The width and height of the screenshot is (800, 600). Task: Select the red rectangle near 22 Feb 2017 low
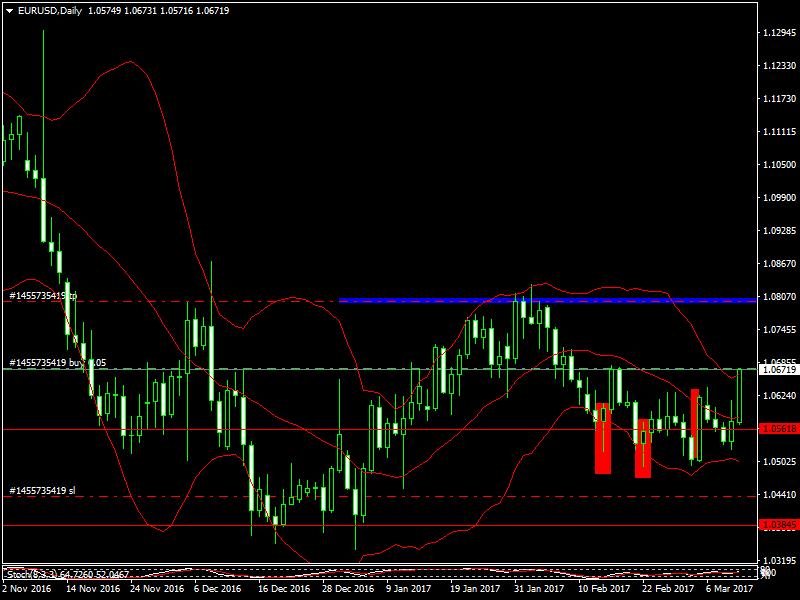[643, 448]
